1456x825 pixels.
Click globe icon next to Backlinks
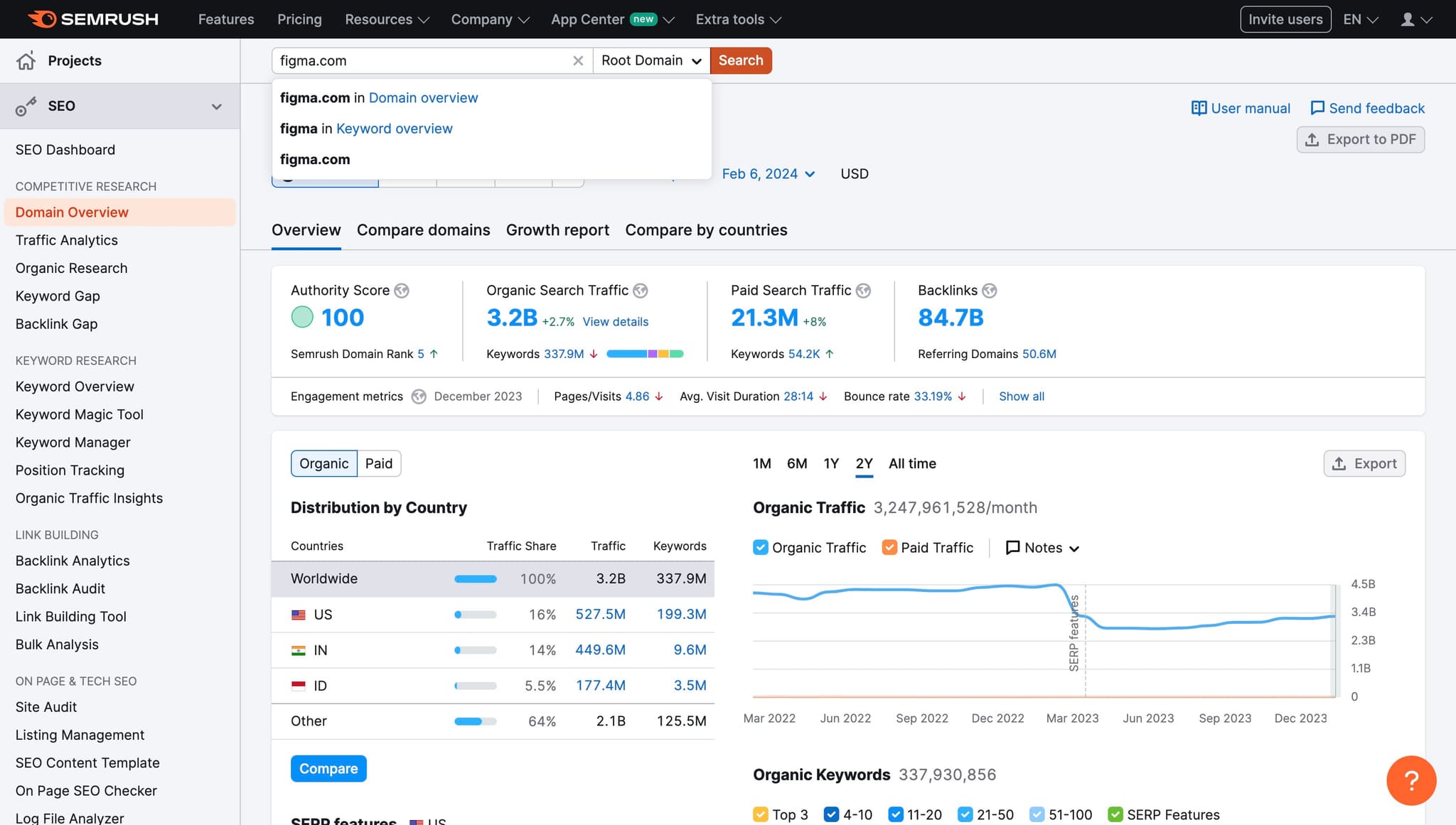[x=989, y=291]
